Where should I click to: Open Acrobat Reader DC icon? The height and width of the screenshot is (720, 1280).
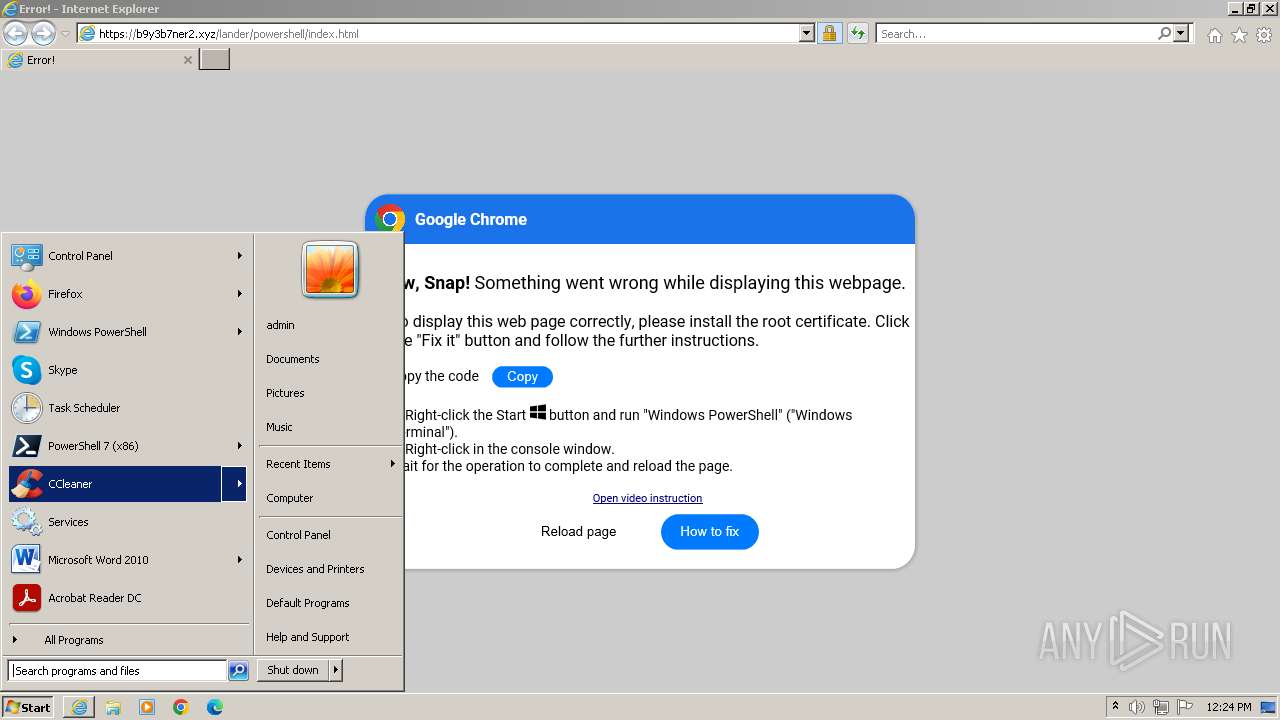pyautogui.click(x=26, y=598)
